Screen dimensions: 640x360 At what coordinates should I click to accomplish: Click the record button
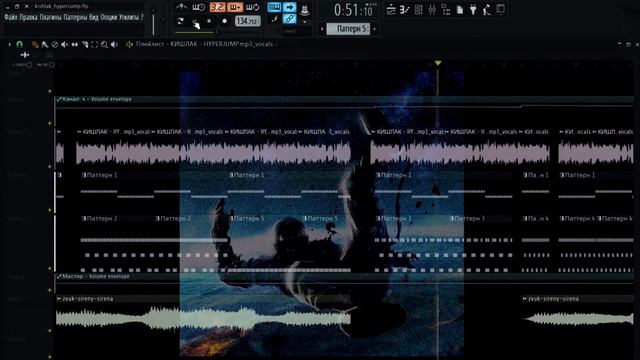pyautogui.click(x=224, y=21)
